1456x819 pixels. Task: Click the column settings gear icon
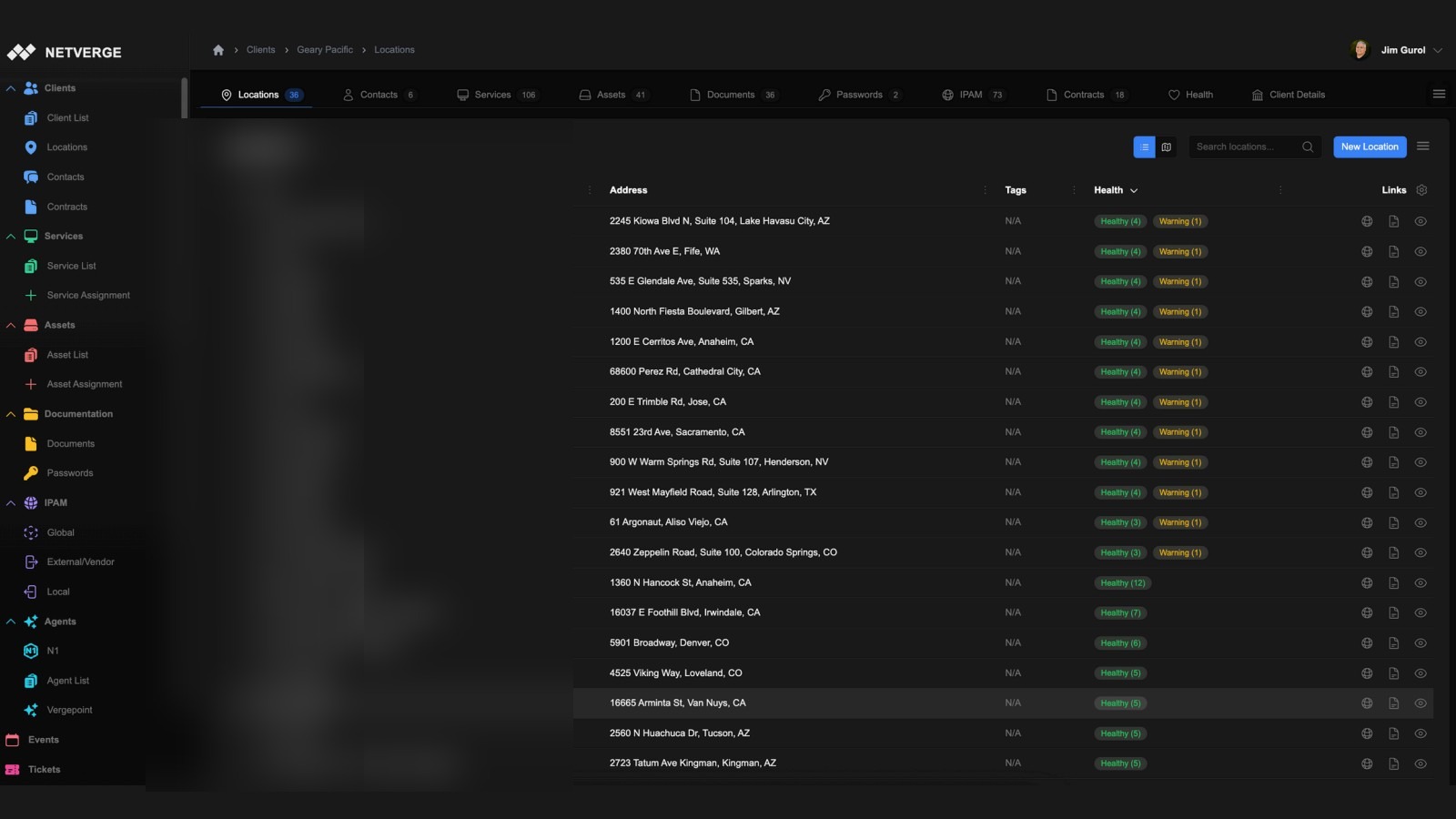1421,190
